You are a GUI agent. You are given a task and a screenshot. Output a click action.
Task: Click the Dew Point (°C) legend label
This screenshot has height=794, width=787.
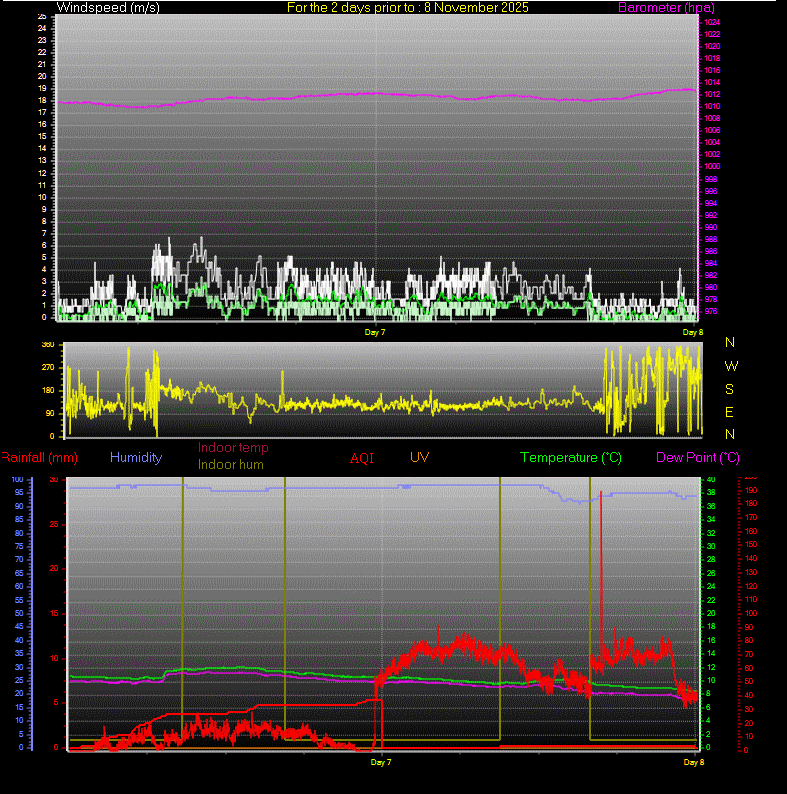[x=698, y=457]
